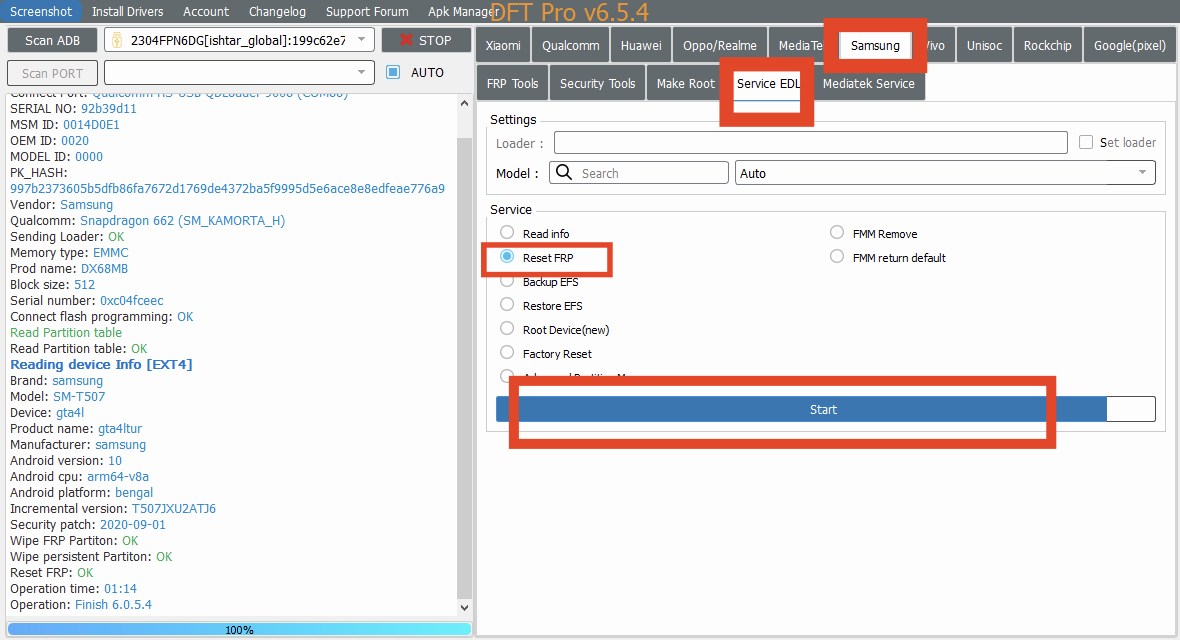Open the FRP Tools tab

[512, 83]
